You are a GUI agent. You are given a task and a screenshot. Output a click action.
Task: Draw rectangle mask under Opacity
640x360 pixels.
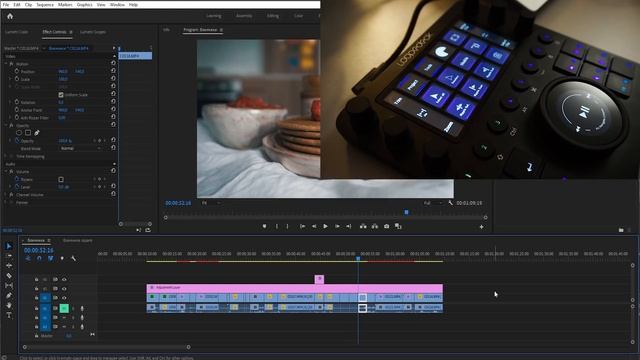(28, 133)
